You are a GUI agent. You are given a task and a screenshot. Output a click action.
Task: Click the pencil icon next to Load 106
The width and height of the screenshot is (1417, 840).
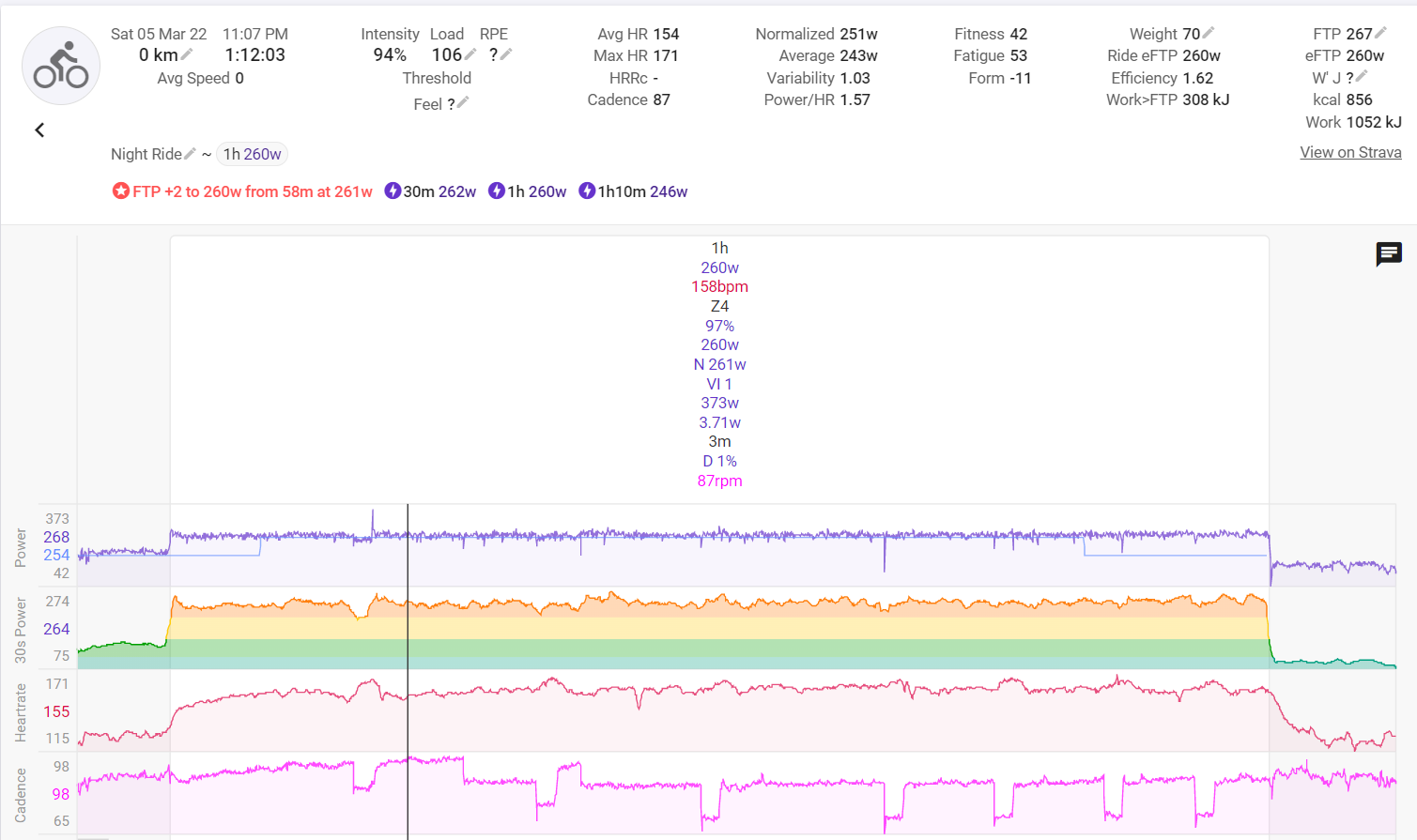(471, 54)
